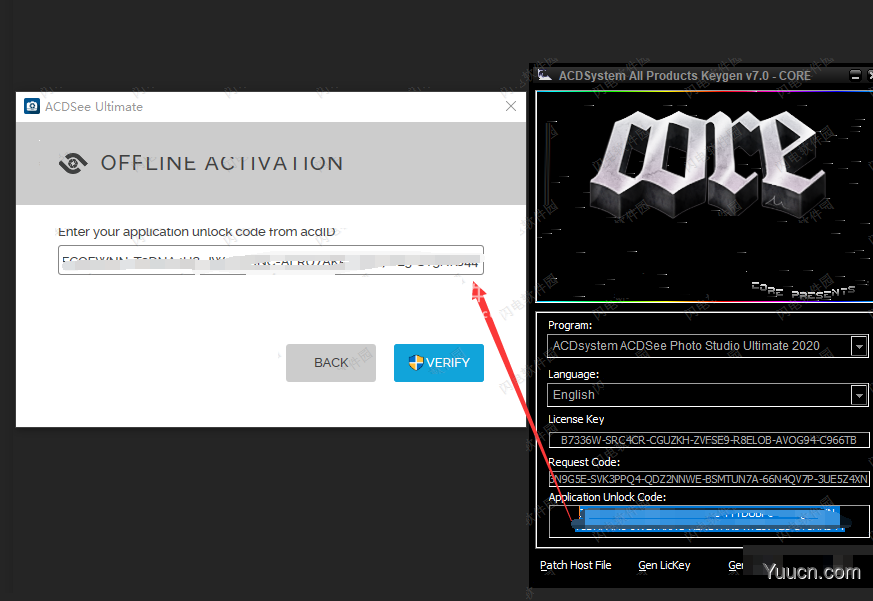Click the ACDSee Ultimate title bar icon

point(32,106)
